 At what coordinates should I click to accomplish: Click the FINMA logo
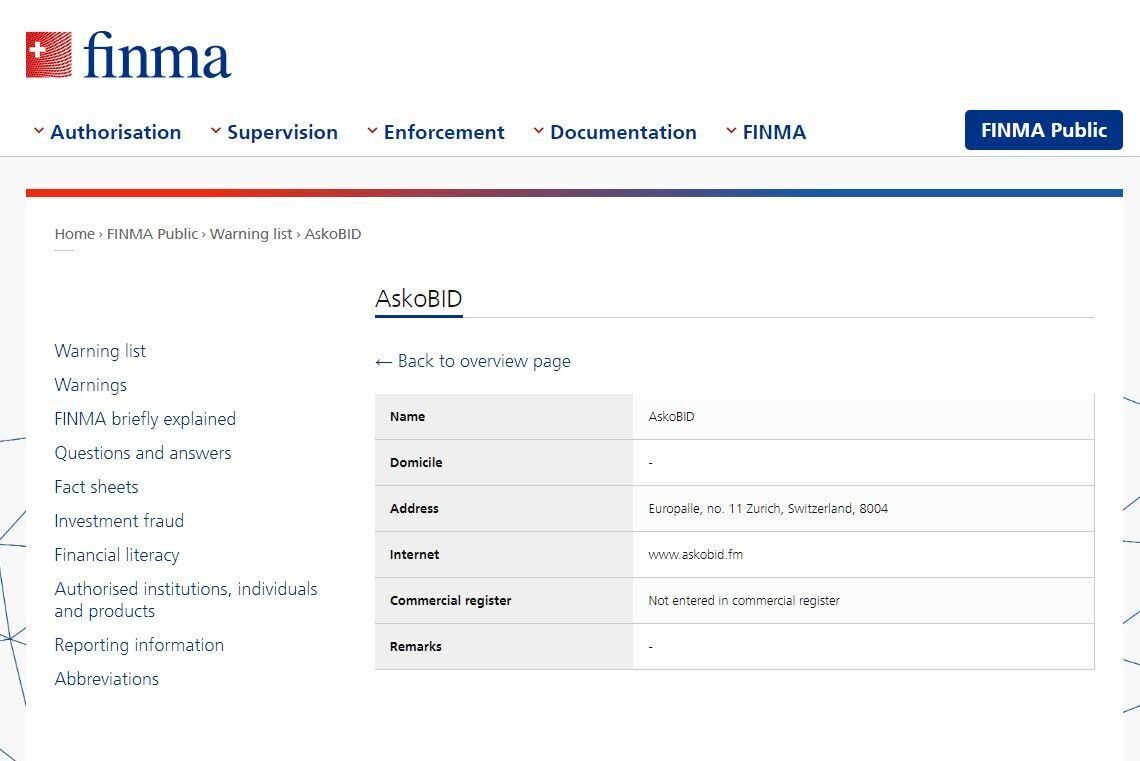tap(129, 55)
